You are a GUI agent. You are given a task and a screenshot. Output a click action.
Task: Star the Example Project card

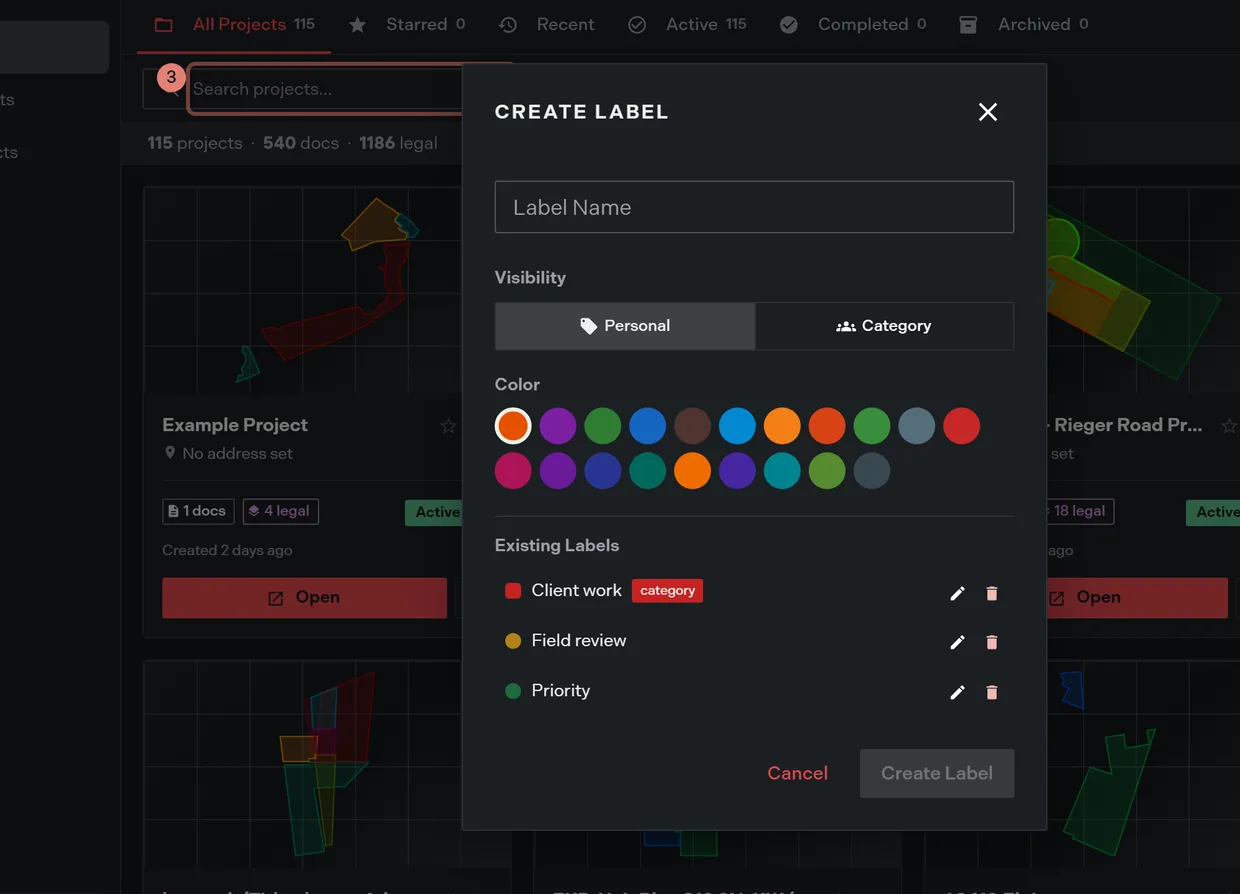(448, 426)
